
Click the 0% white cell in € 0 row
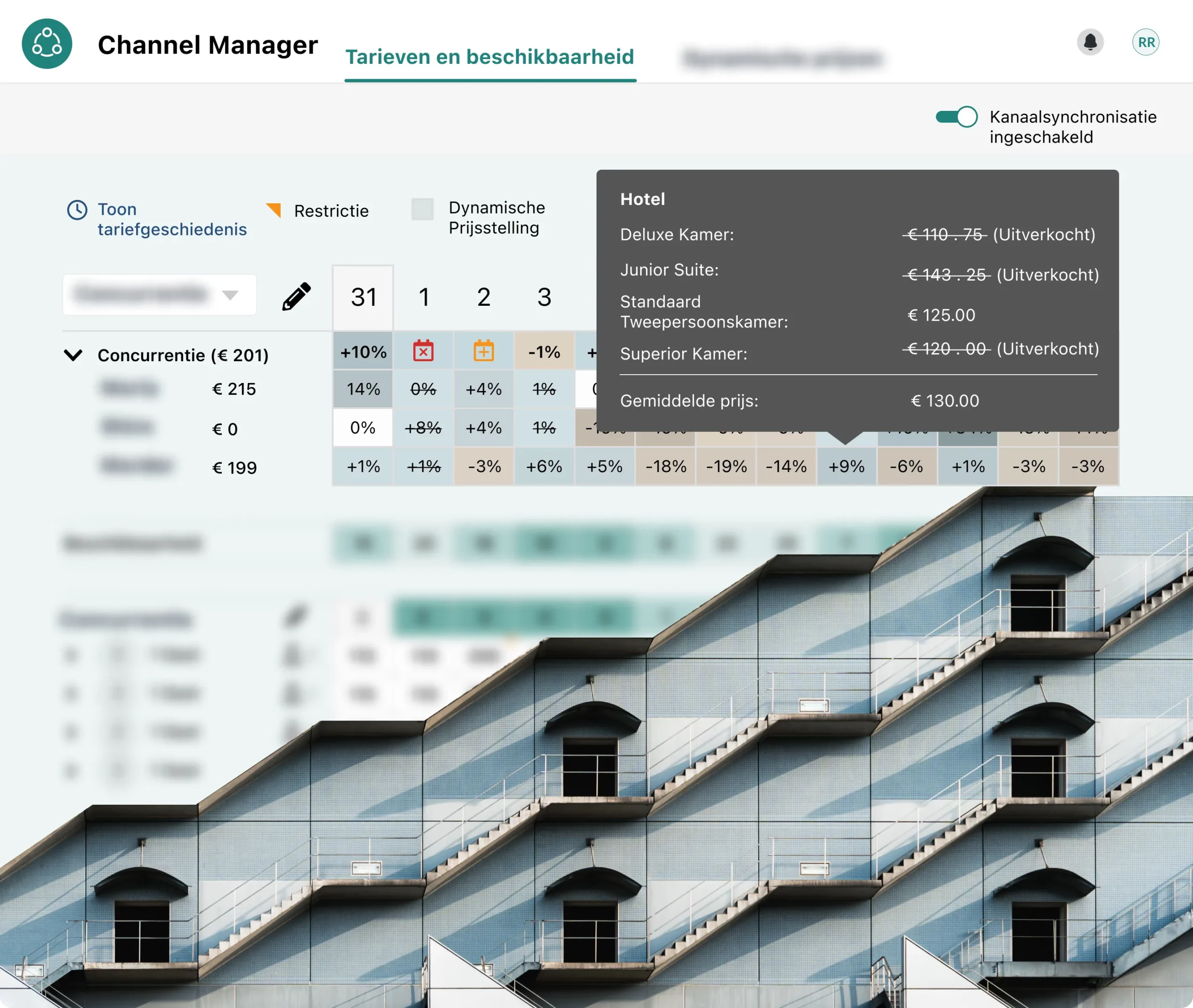click(x=363, y=427)
